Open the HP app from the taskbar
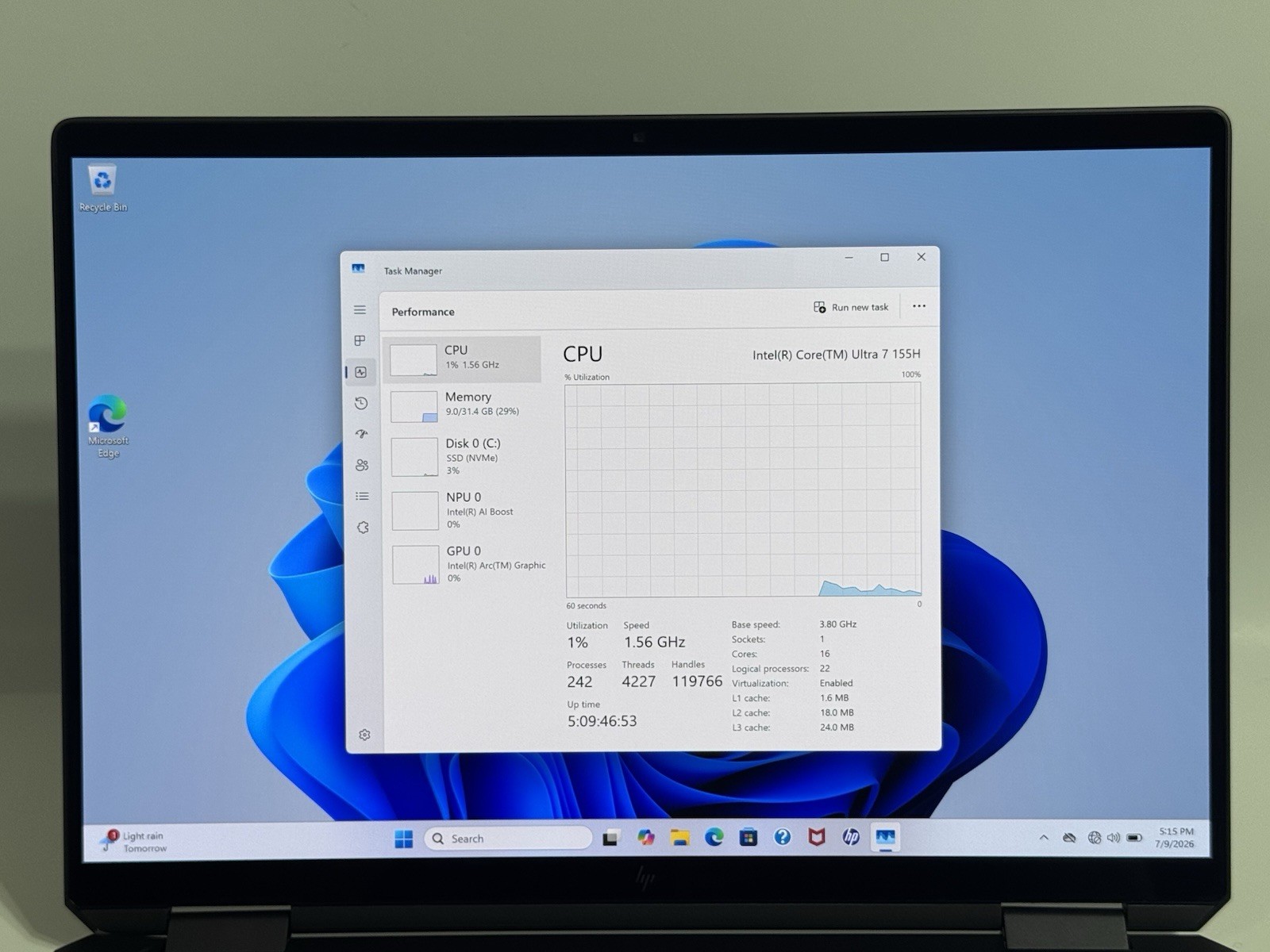Viewport: 1270px width, 952px height. coord(850,837)
